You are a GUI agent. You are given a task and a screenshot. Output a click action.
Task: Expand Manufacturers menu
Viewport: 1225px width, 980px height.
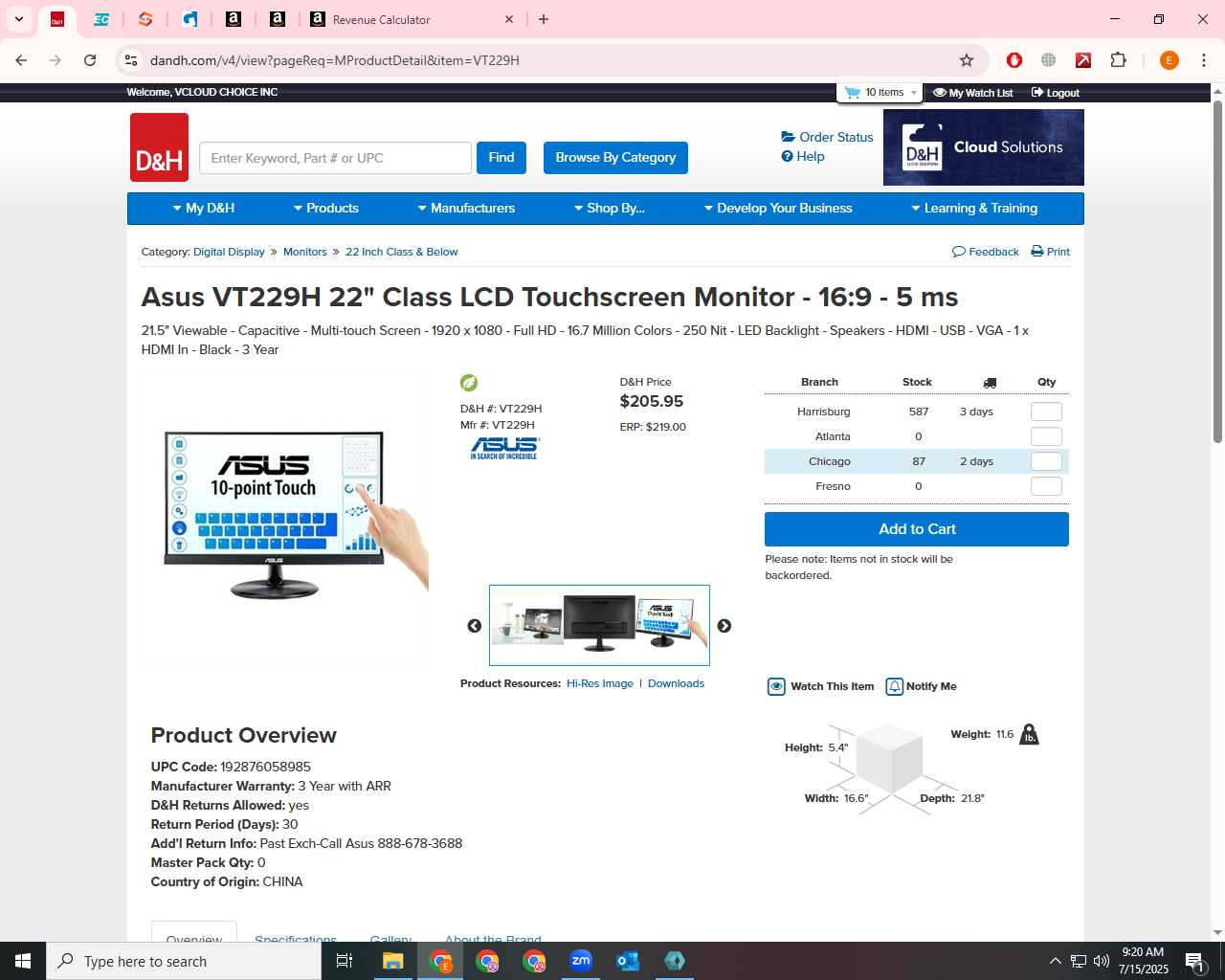click(466, 208)
